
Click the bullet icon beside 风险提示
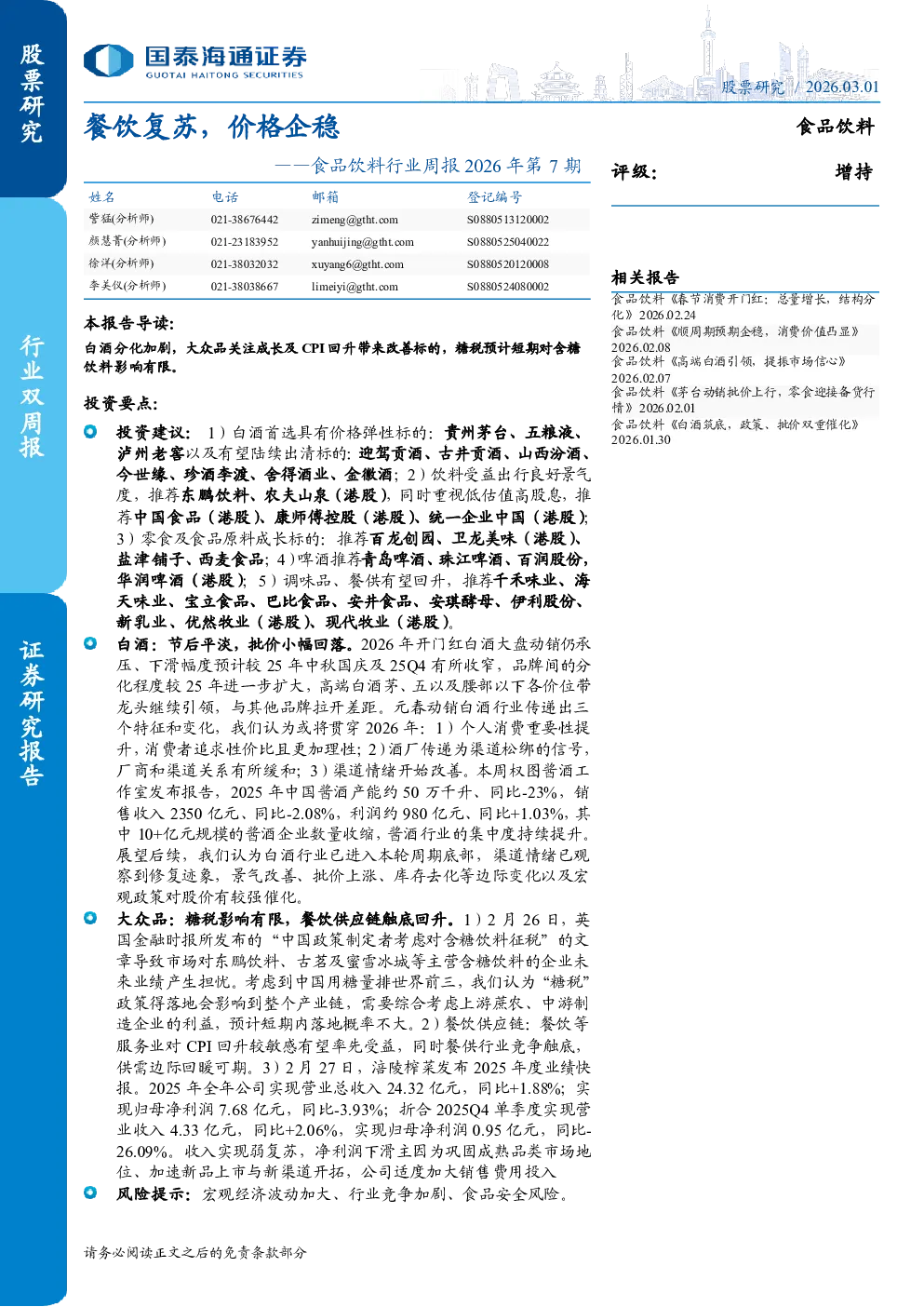coord(90,1192)
